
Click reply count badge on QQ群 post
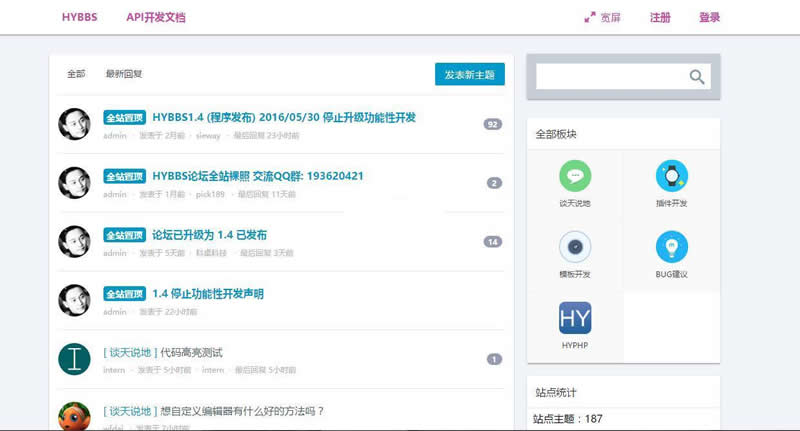pos(494,183)
